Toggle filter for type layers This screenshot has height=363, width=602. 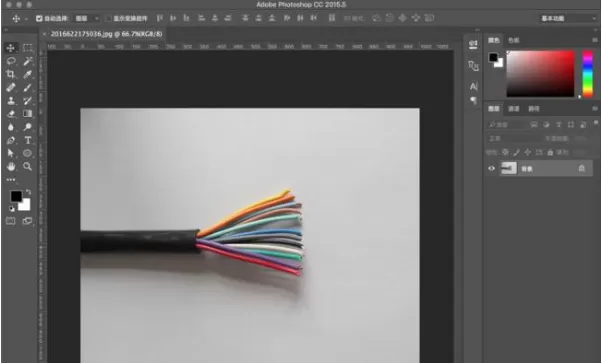pyautogui.click(x=558, y=125)
